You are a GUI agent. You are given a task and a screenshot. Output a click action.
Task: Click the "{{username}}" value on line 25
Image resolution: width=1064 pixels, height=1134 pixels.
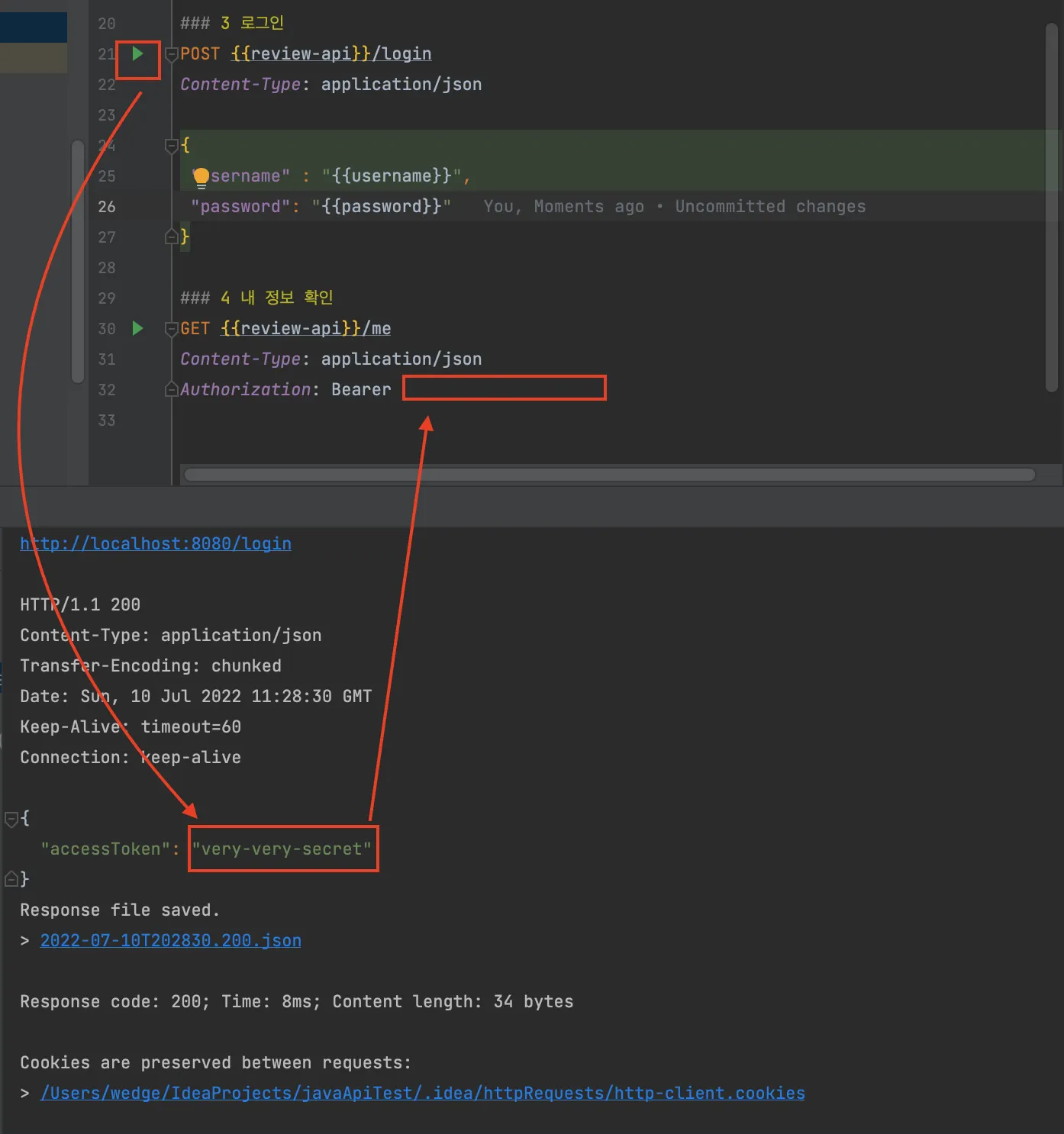[x=391, y=176]
